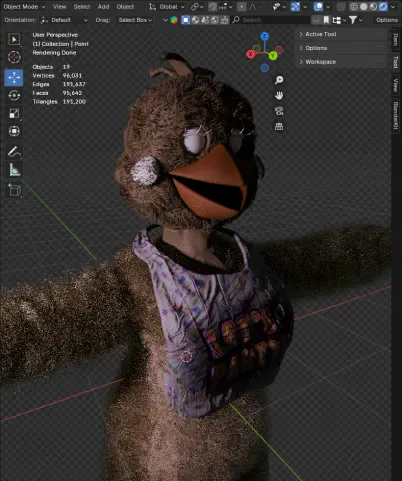Click the '(1) Collection | Point' label
Image resolution: width=402 pixels, height=481 pixels.
point(61,44)
